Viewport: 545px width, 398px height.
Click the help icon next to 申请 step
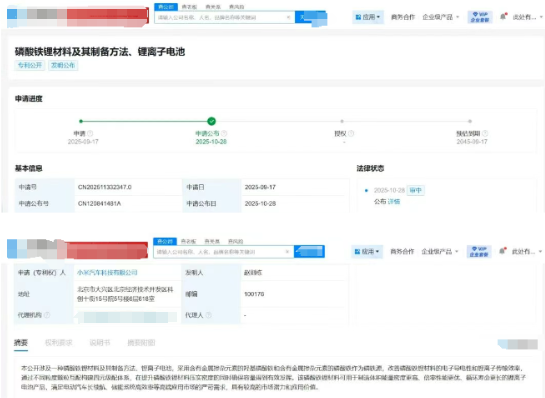[90, 133]
